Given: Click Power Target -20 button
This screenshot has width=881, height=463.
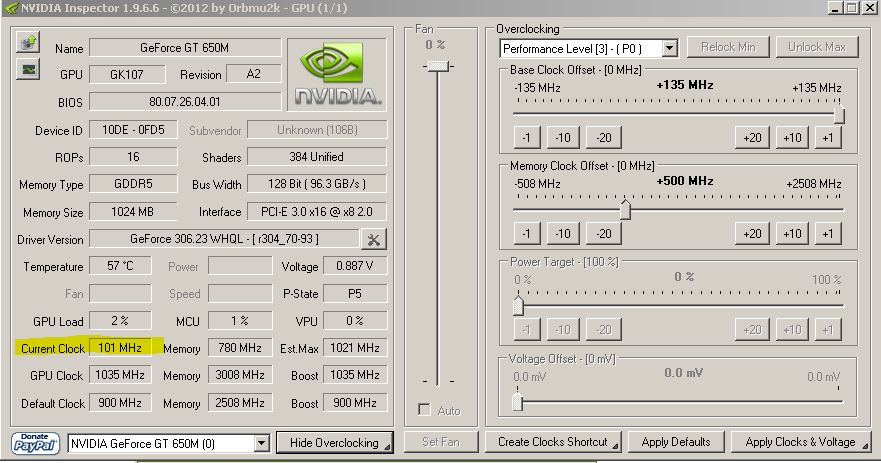Looking at the screenshot, I should click(603, 330).
